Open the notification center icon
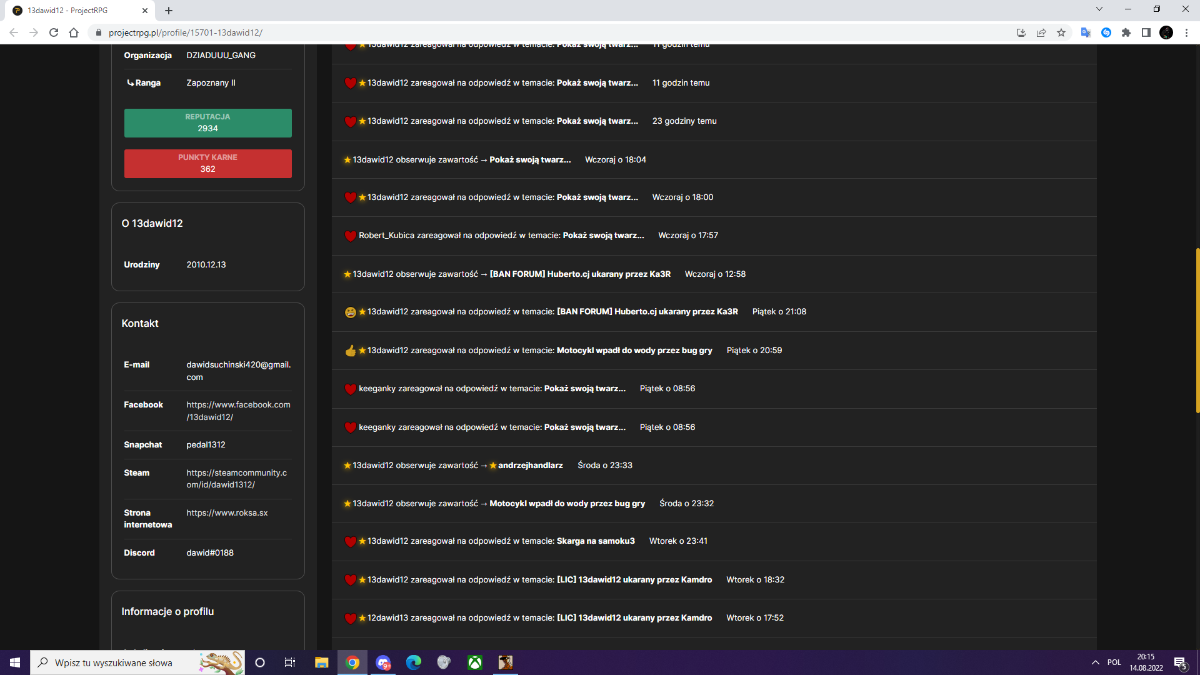This screenshot has height=675, width=1200. coord(1179,662)
